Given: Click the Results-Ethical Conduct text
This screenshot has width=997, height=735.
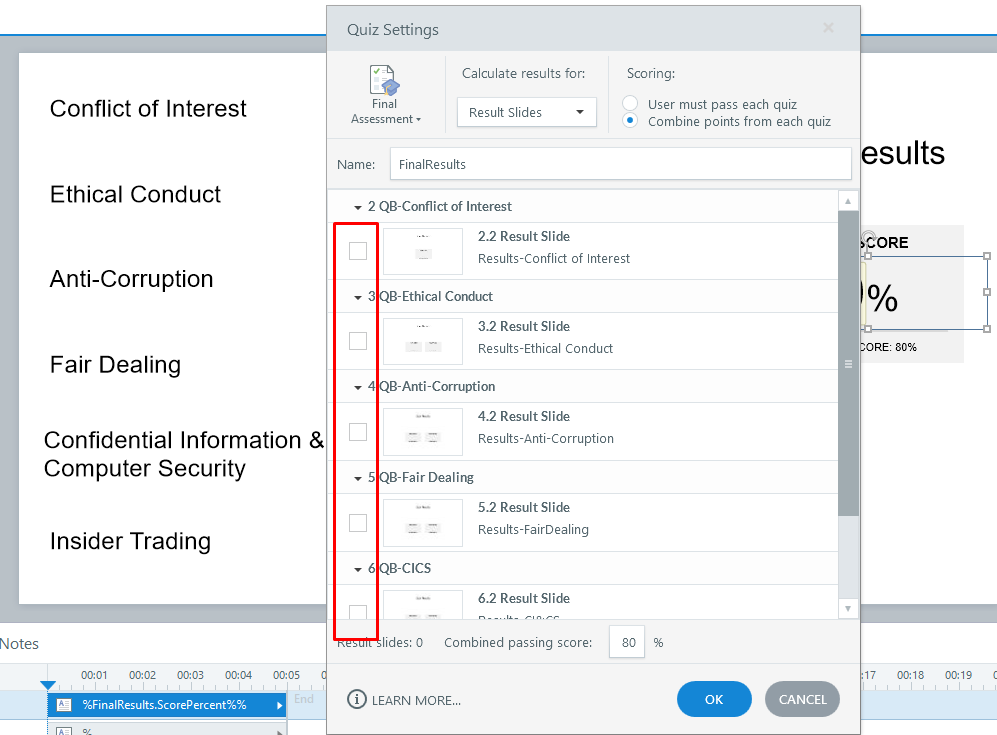Looking at the screenshot, I should tap(546, 348).
